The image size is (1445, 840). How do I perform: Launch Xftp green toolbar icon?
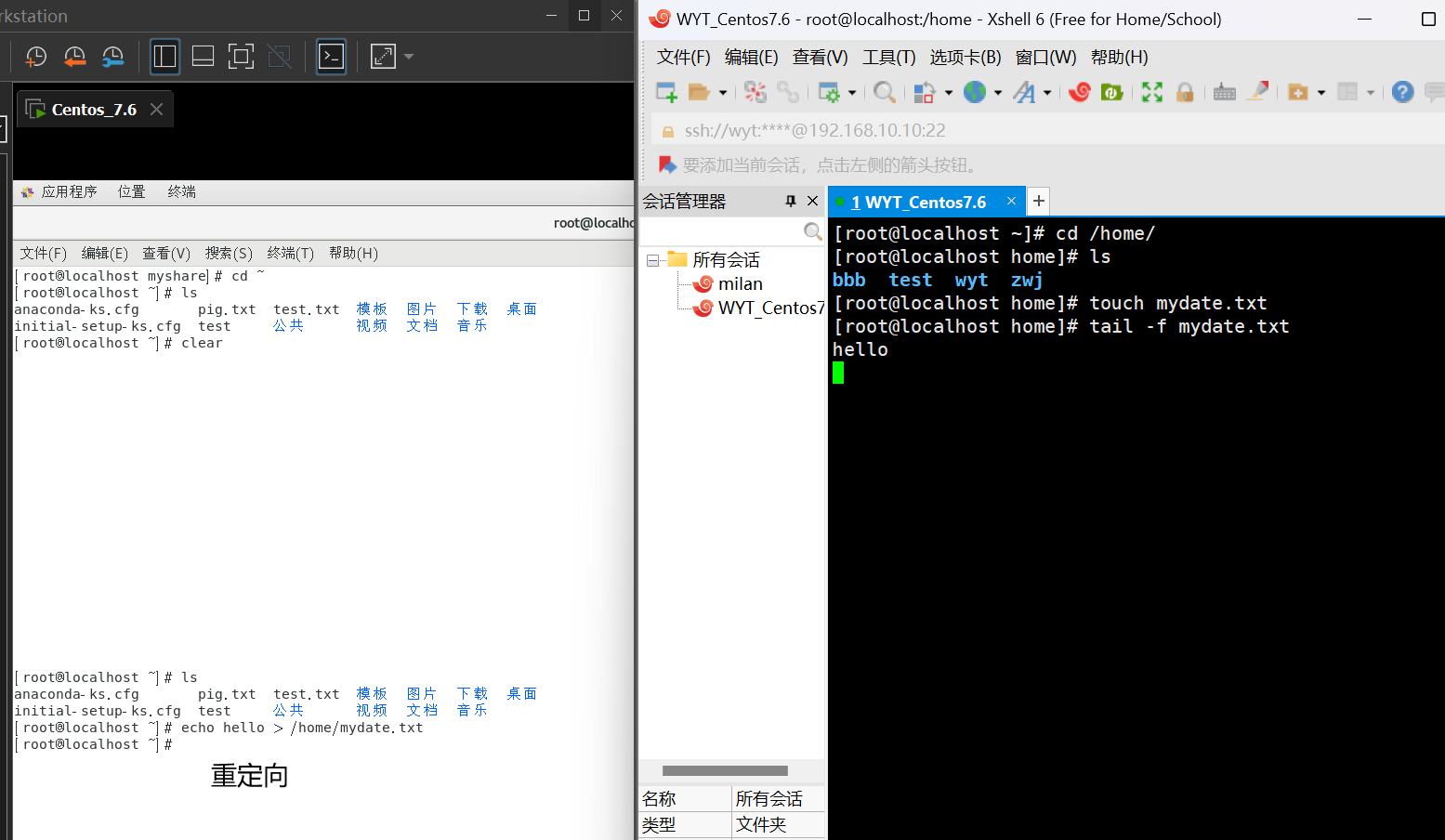click(1112, 92)
